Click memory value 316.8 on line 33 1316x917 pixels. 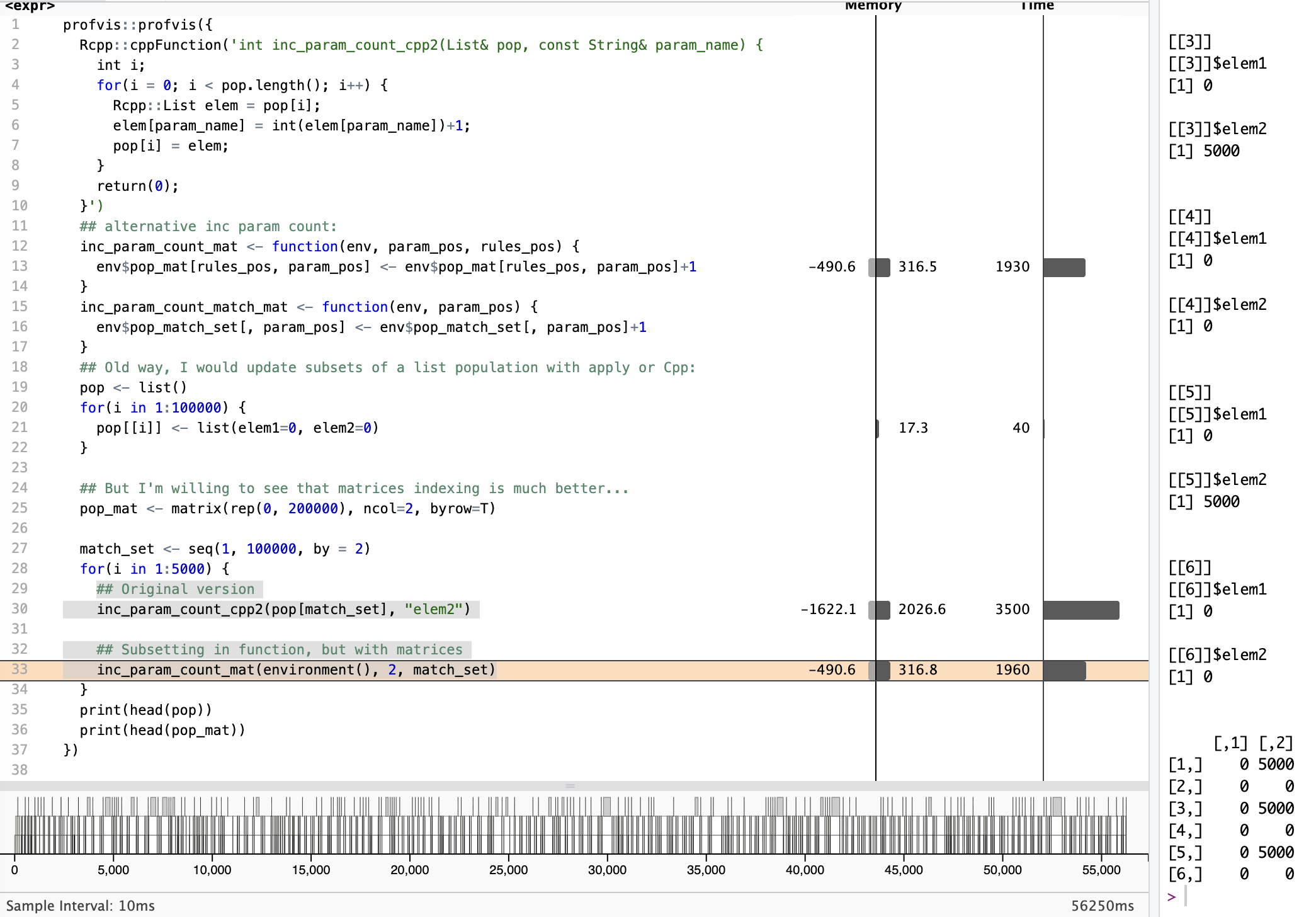[x=917, y=670]
